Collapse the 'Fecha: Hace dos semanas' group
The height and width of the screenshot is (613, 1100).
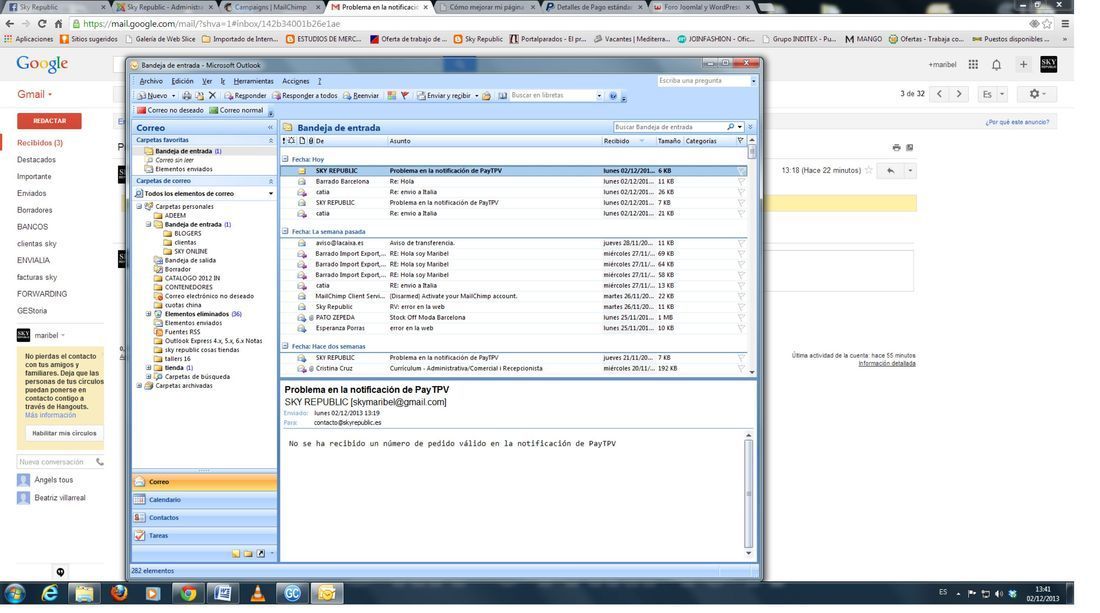(286, 346)
